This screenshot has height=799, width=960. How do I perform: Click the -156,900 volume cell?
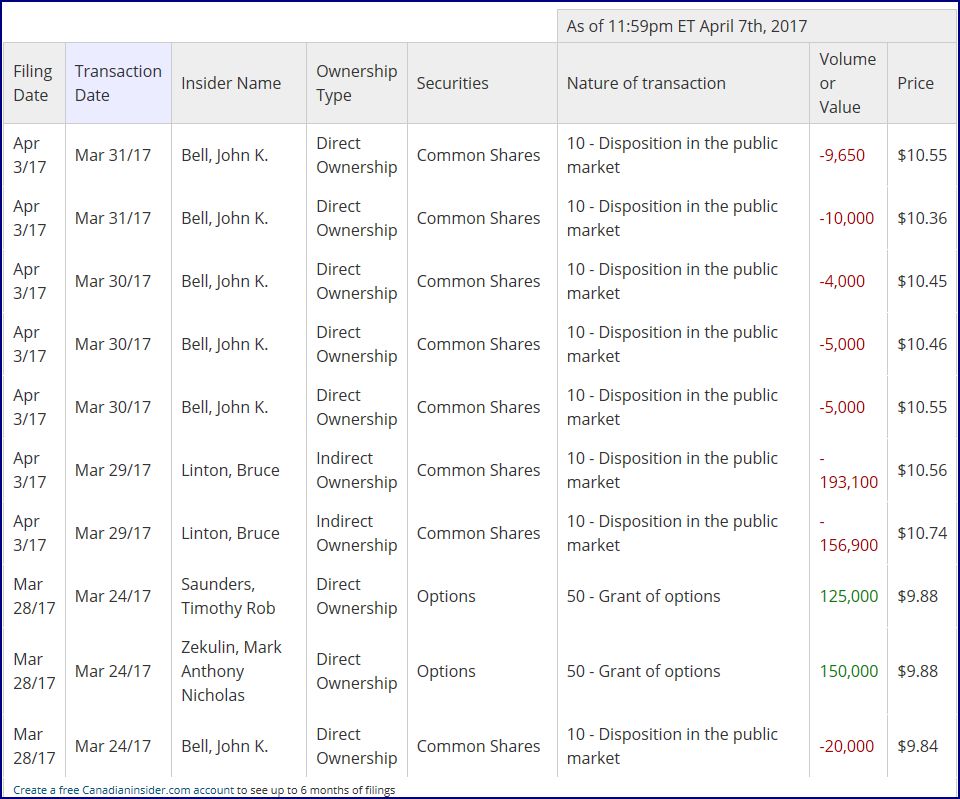848,545
